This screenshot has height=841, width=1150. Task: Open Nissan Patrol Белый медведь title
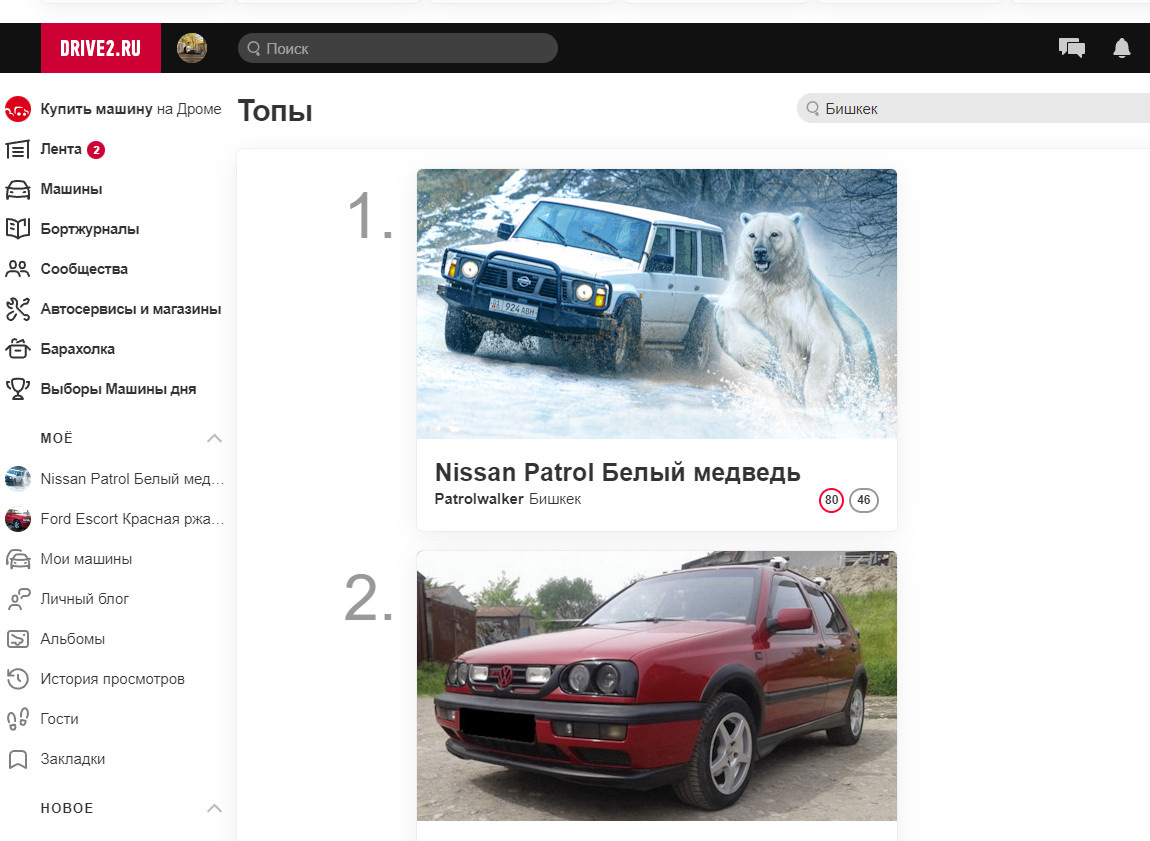click(618, 472)
